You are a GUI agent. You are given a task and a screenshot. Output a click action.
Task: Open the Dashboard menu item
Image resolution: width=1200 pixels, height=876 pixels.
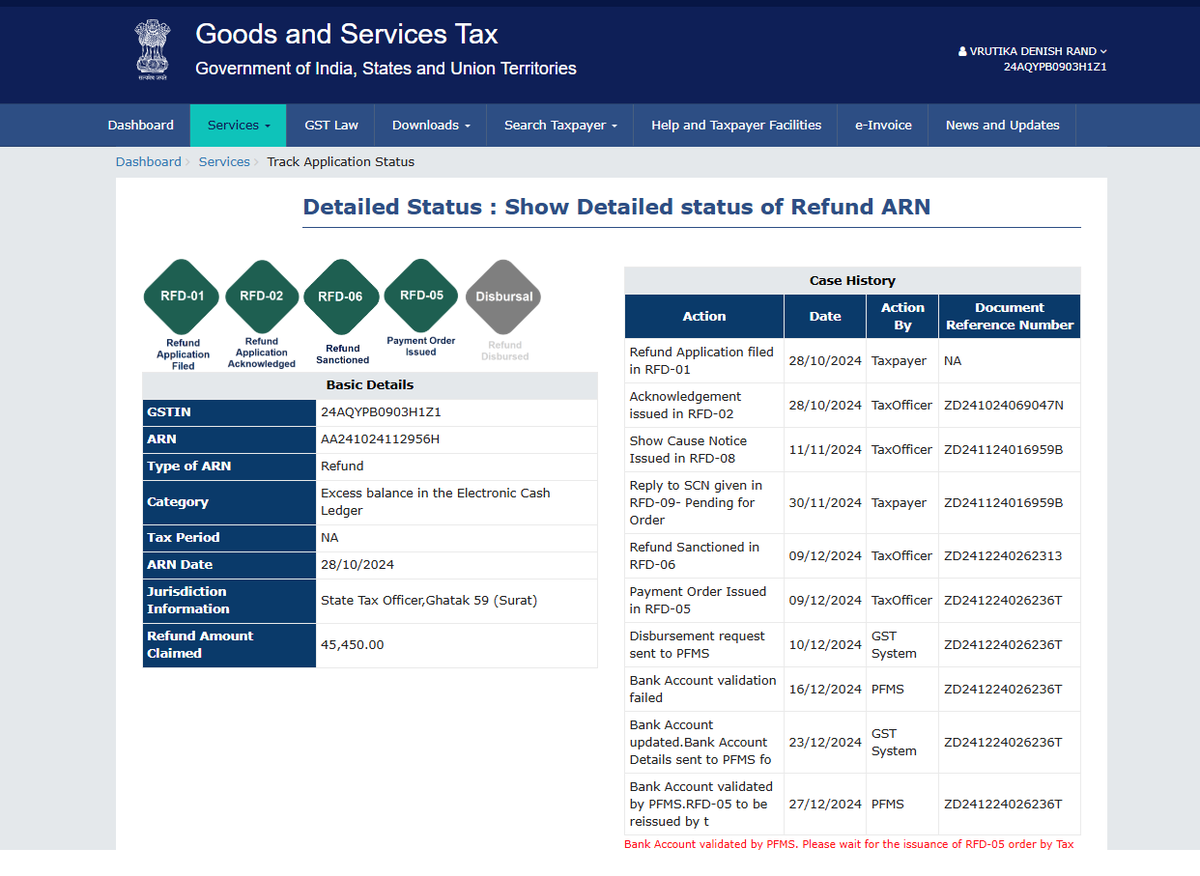pyautogui.click(x=140, y=125)
